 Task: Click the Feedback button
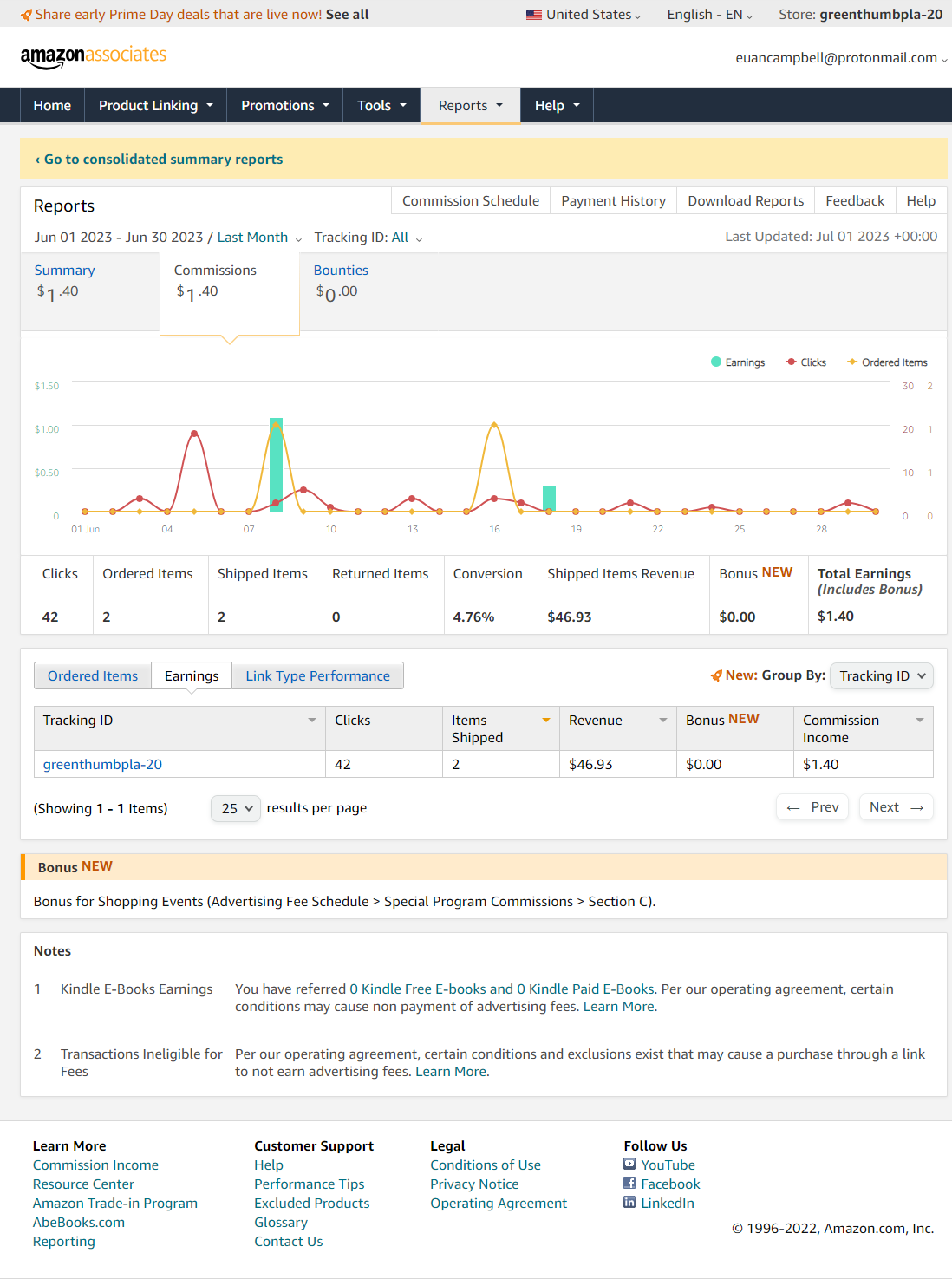[855, 200]
